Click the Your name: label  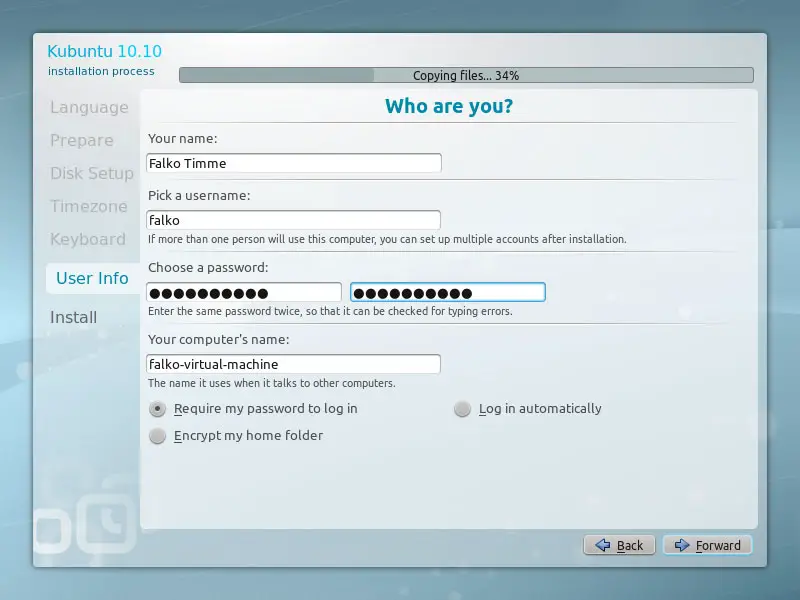[183, 139]
